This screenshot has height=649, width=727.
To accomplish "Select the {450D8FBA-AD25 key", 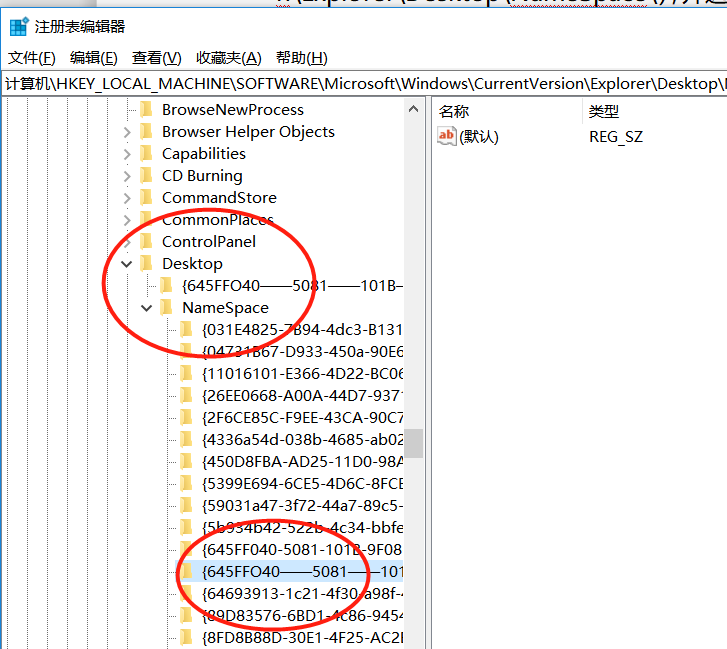I will pyautogui.click(x=302, y=462).
